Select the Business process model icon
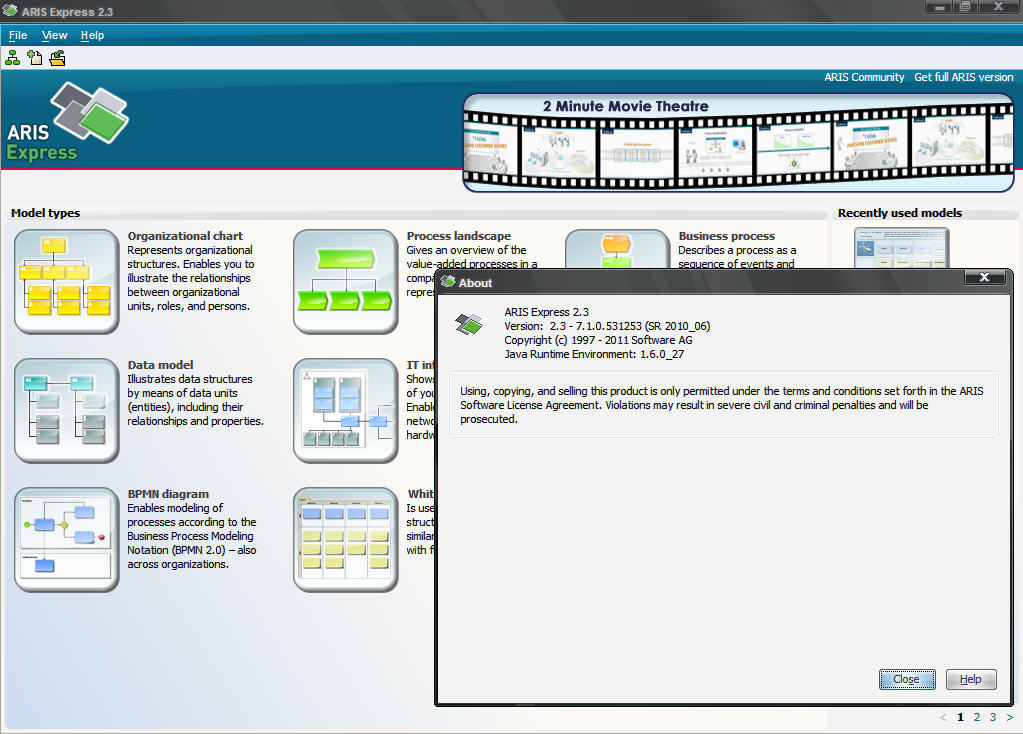The width and height of the screenshot is (1023, 734). [617, 249]
